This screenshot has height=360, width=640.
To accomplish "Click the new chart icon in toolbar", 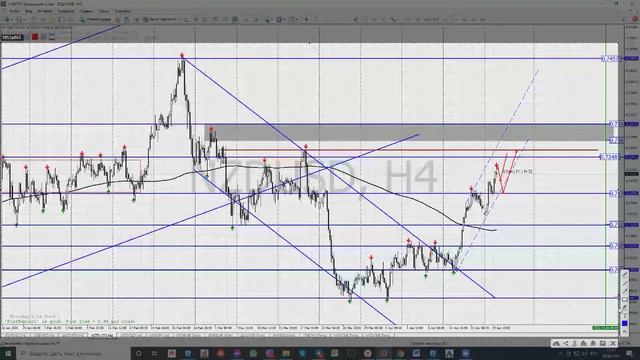I will point(7,19).
